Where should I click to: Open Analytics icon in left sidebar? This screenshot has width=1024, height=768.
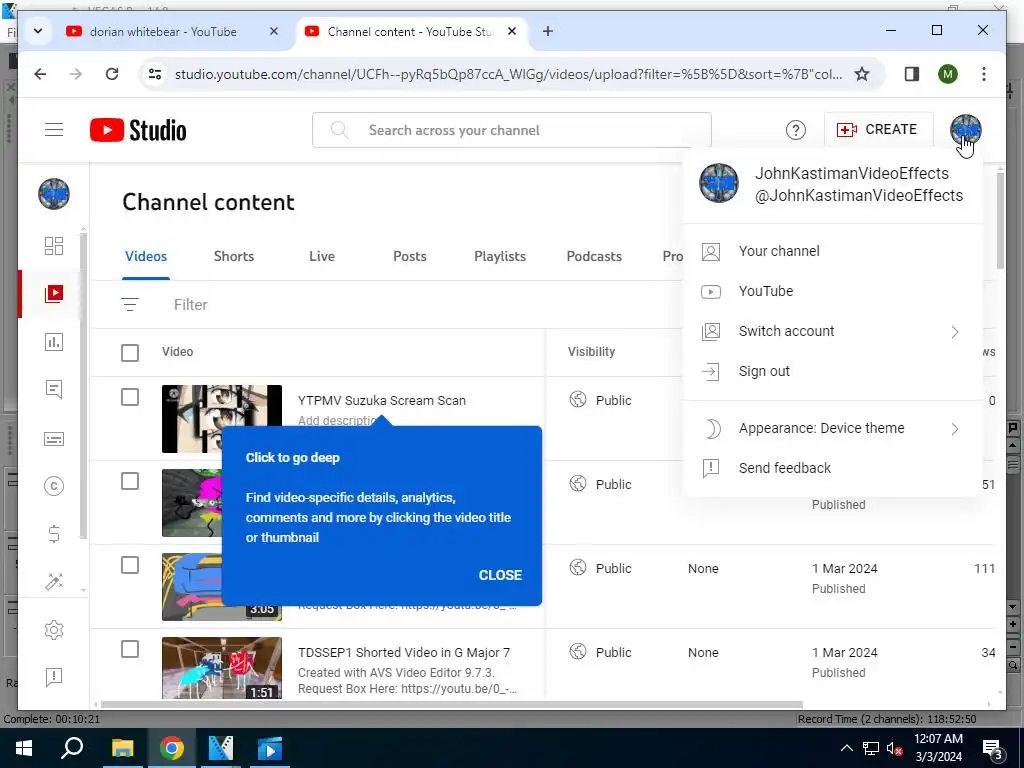[x=54, y=342]
